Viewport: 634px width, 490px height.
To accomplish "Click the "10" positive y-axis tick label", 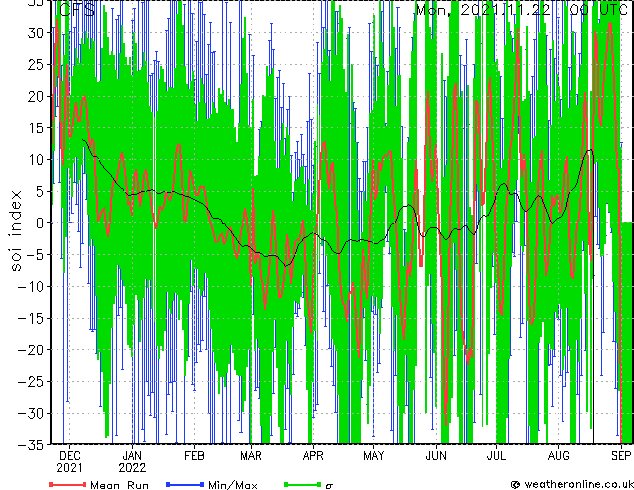I will (36, 160).
